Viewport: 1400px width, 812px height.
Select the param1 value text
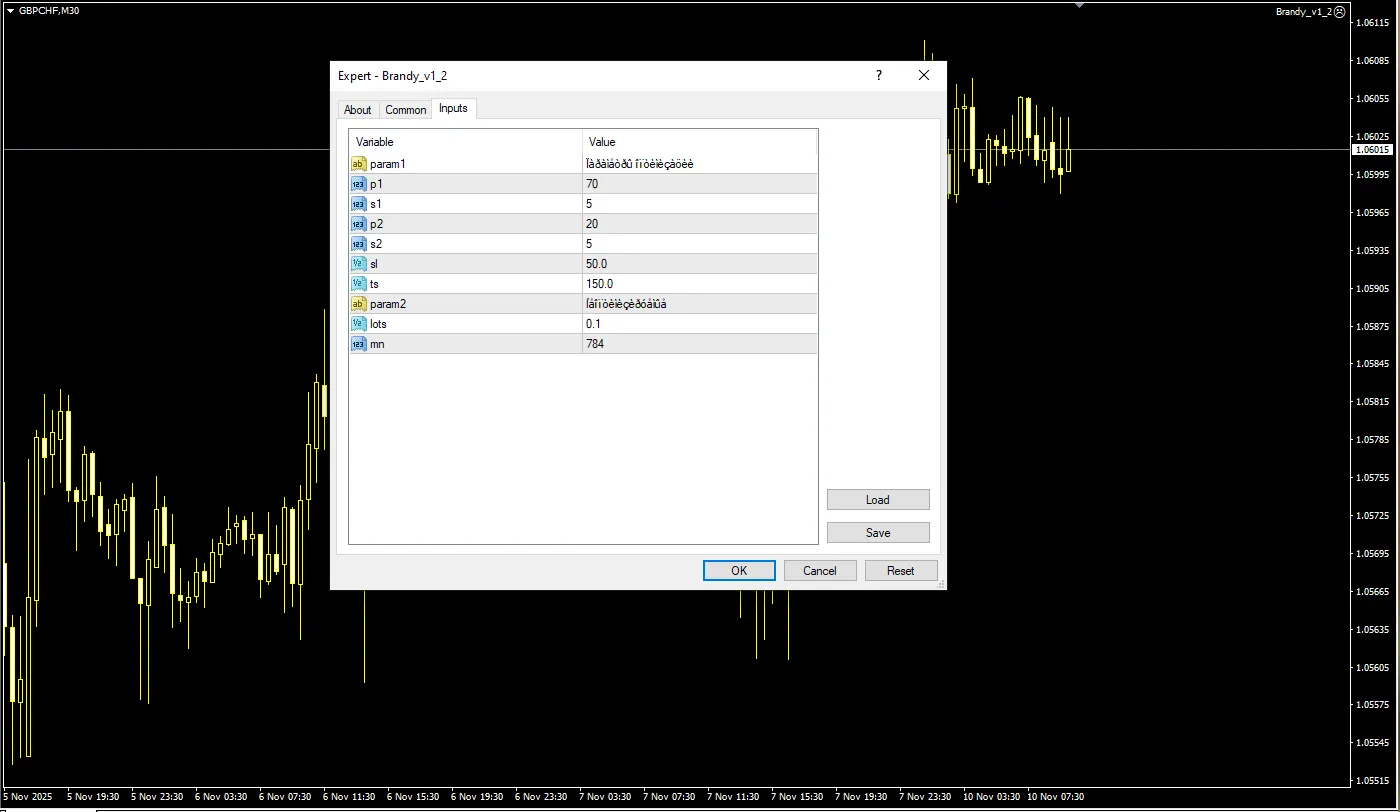pyautogui.click(x=640, y=164)
